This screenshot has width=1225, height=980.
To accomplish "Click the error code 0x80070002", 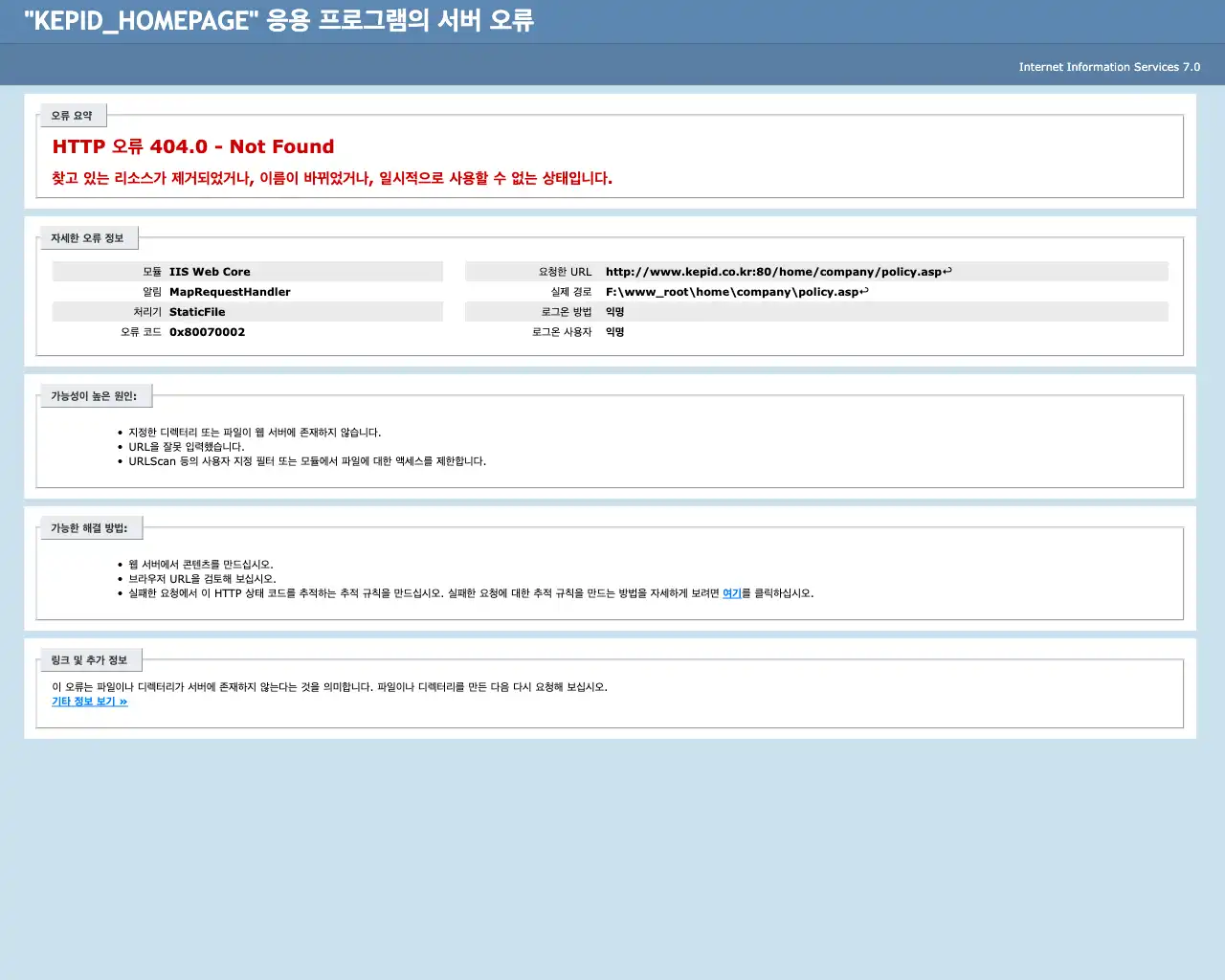I will [207, 331].
